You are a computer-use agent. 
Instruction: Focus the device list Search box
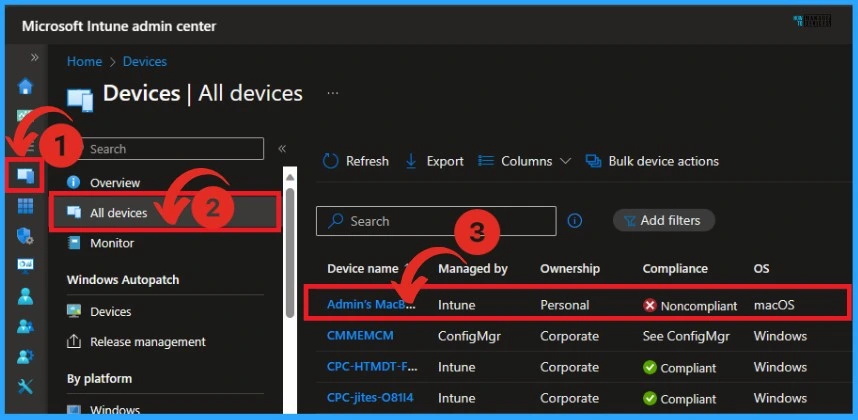[436, 221]
